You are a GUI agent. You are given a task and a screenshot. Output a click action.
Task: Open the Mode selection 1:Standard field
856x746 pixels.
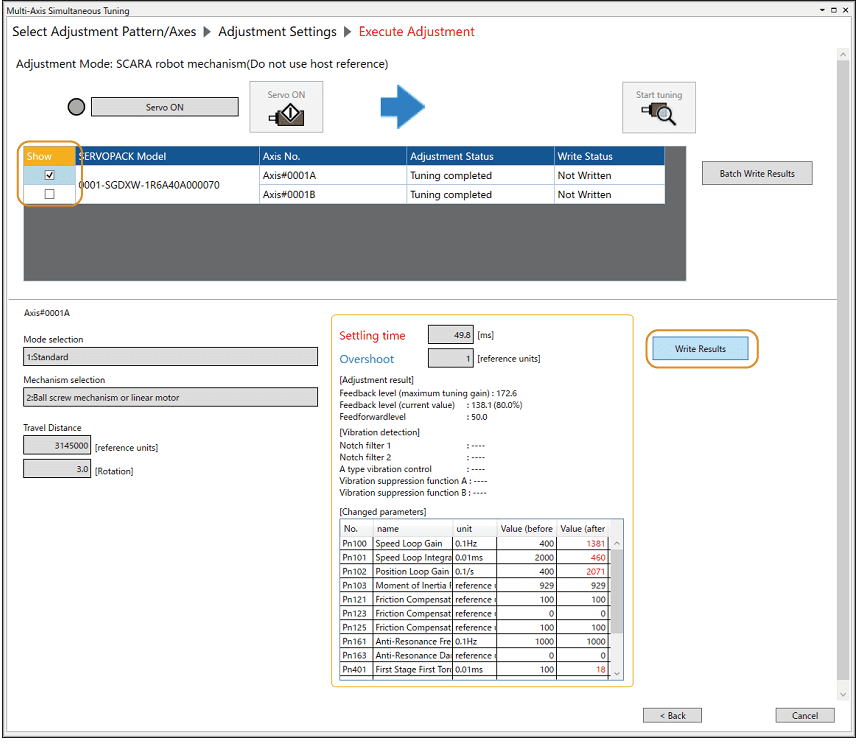[x=170, y=356]
